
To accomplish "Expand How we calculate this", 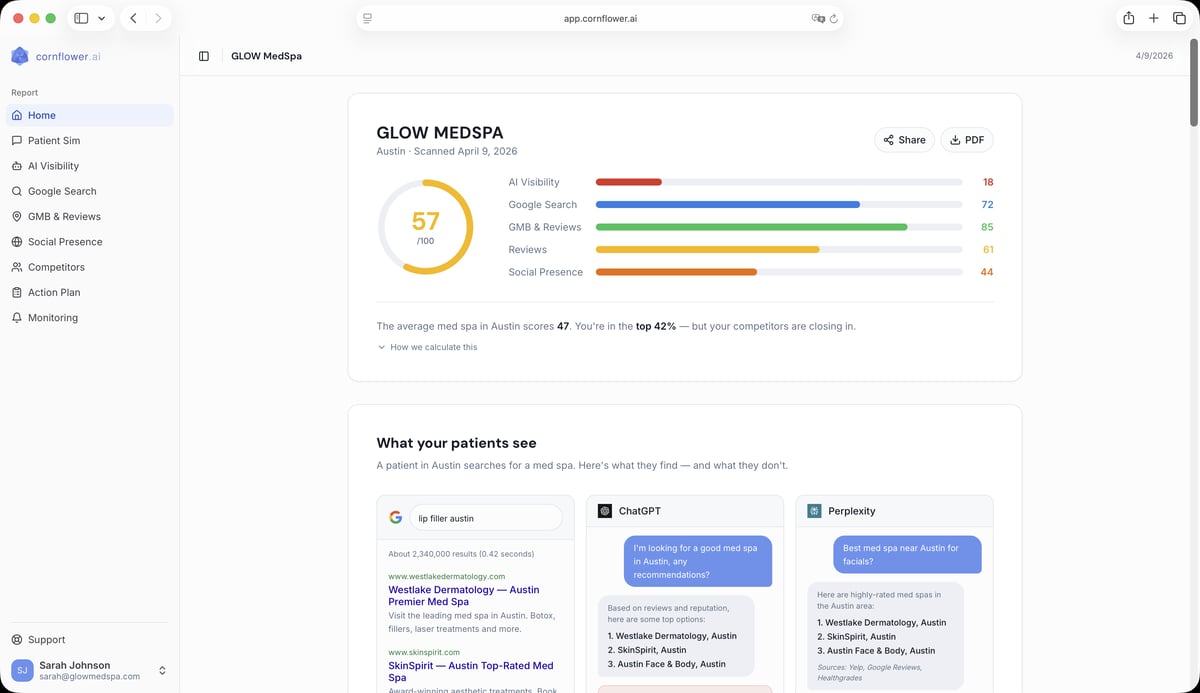I will point(427,347).
